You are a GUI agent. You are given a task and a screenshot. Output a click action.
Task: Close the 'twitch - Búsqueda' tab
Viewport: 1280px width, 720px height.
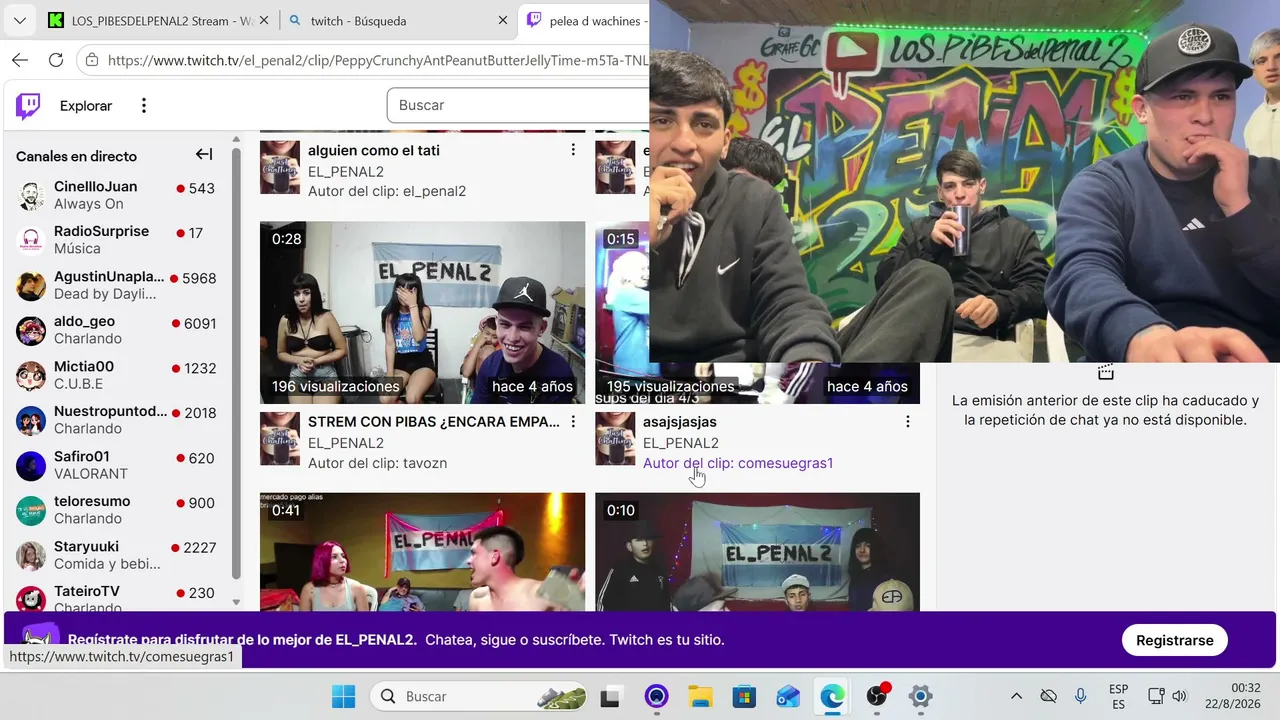click(503, 20)
